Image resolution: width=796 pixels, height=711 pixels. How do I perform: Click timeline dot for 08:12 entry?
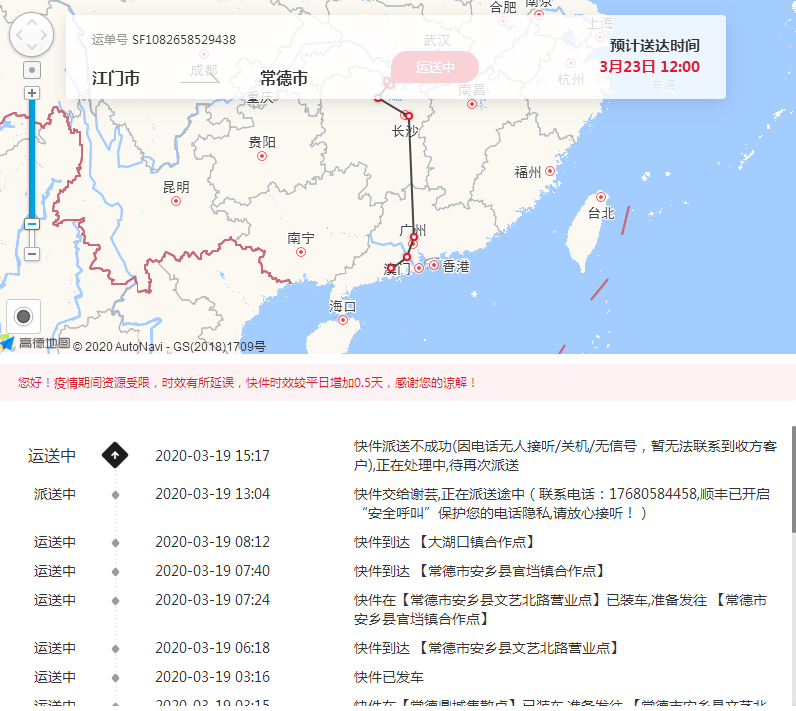tap(116, 543)
